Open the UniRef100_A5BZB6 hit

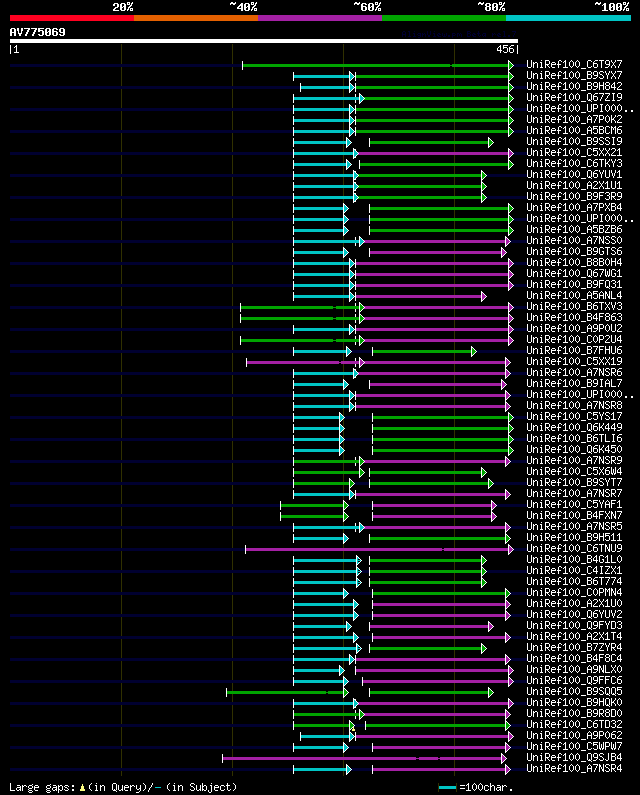tap(574, 230)
